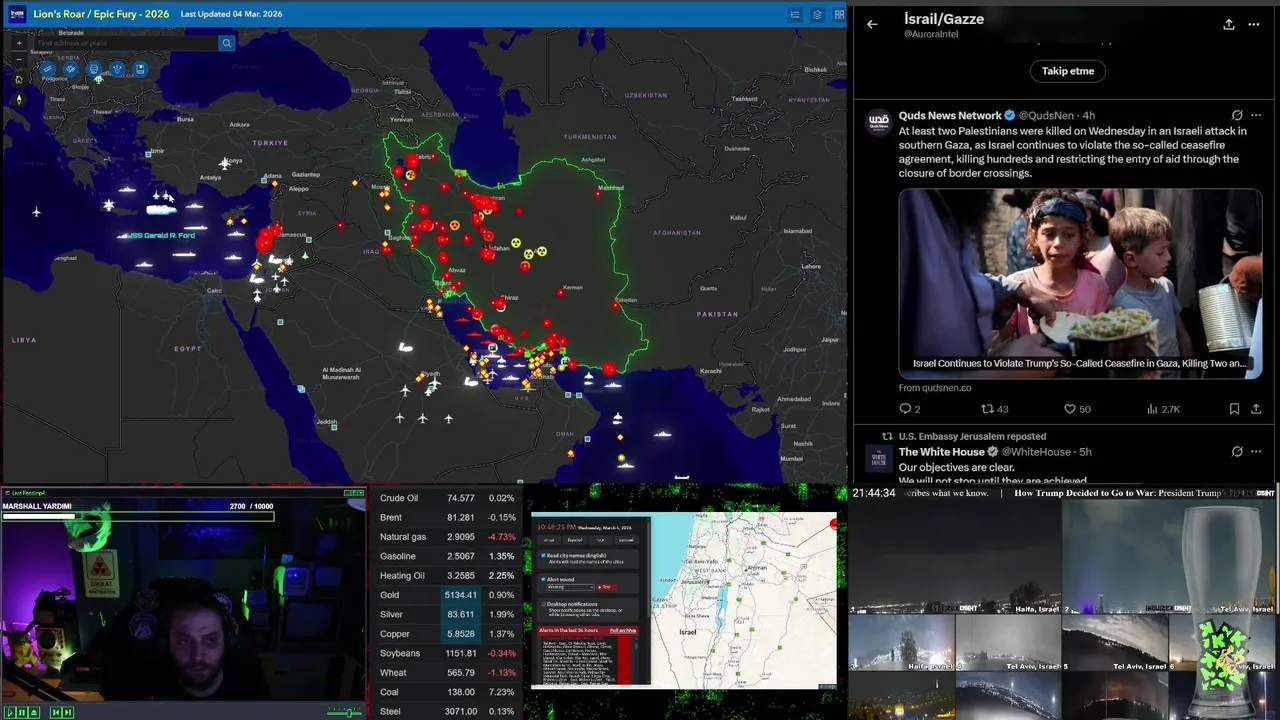Open Quds News Network profile name

point(950,116)
